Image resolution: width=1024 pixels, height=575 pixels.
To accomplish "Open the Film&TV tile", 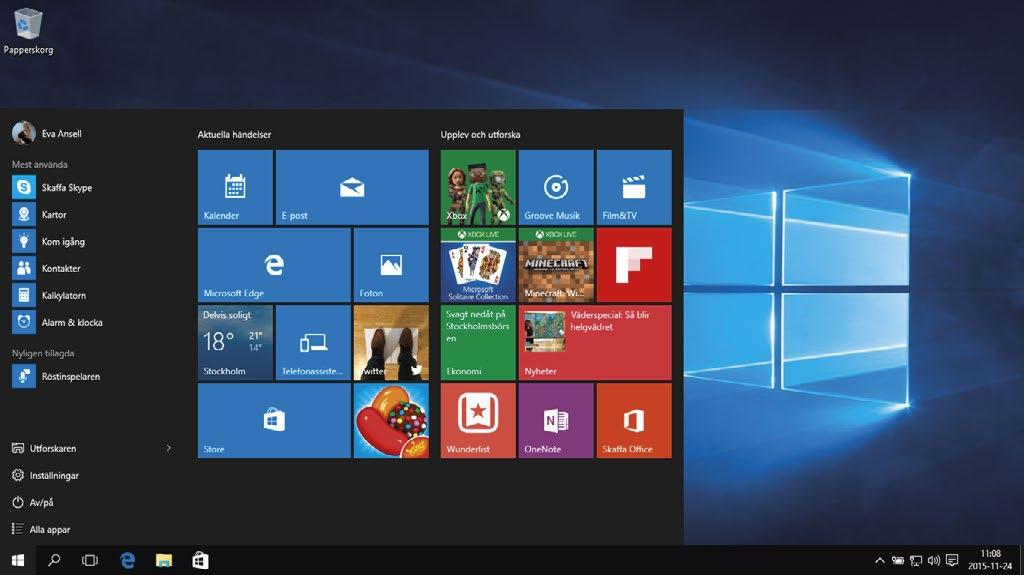I will [633, 187].
